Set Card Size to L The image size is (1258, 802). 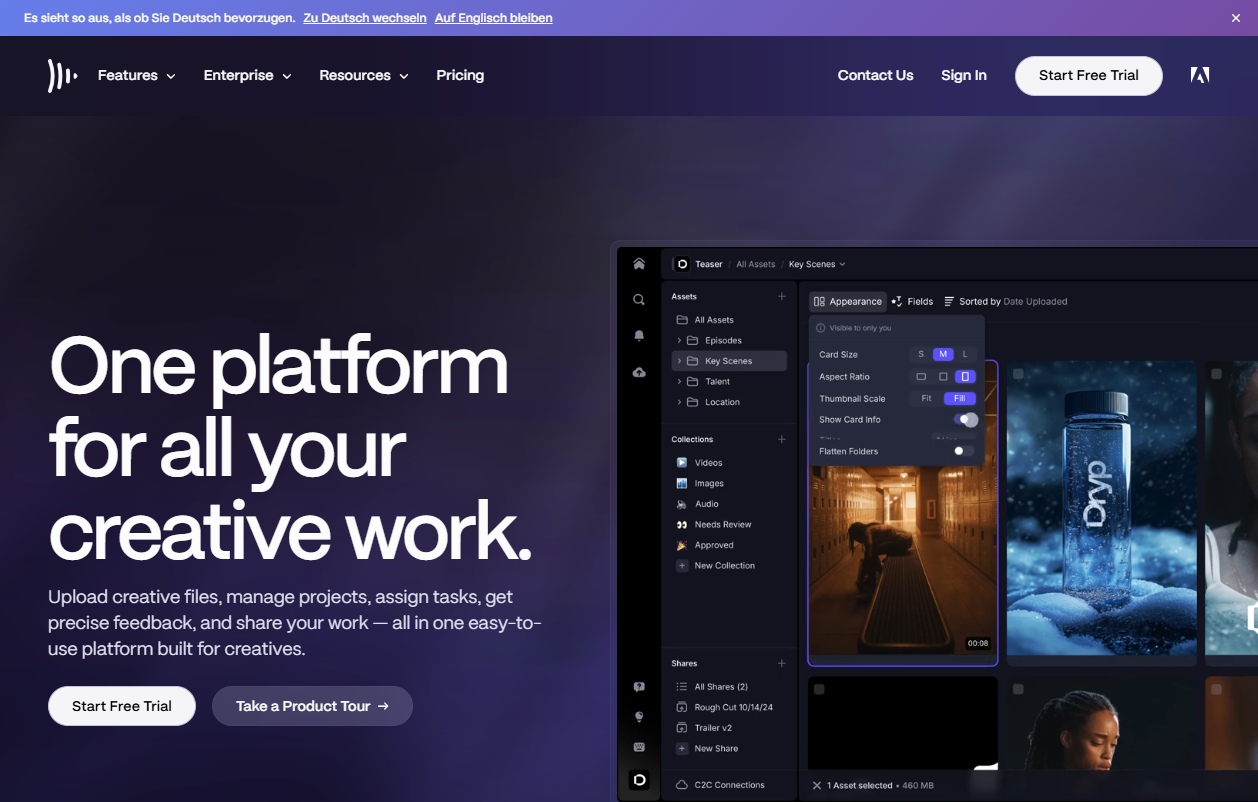point(965,354)
